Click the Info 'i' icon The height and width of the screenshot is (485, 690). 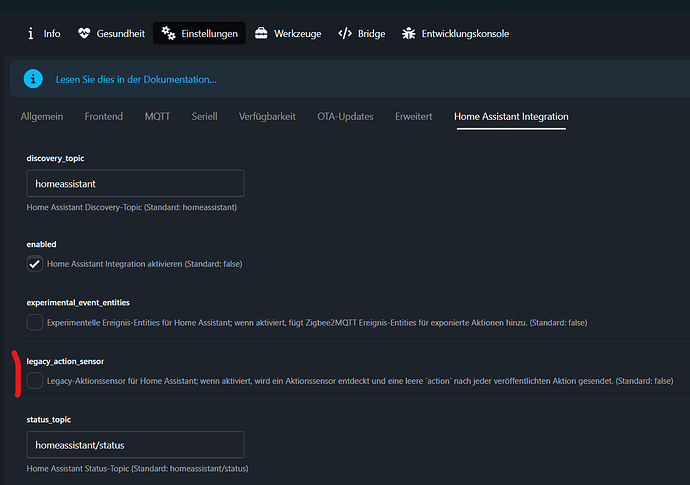click(30, 33)
